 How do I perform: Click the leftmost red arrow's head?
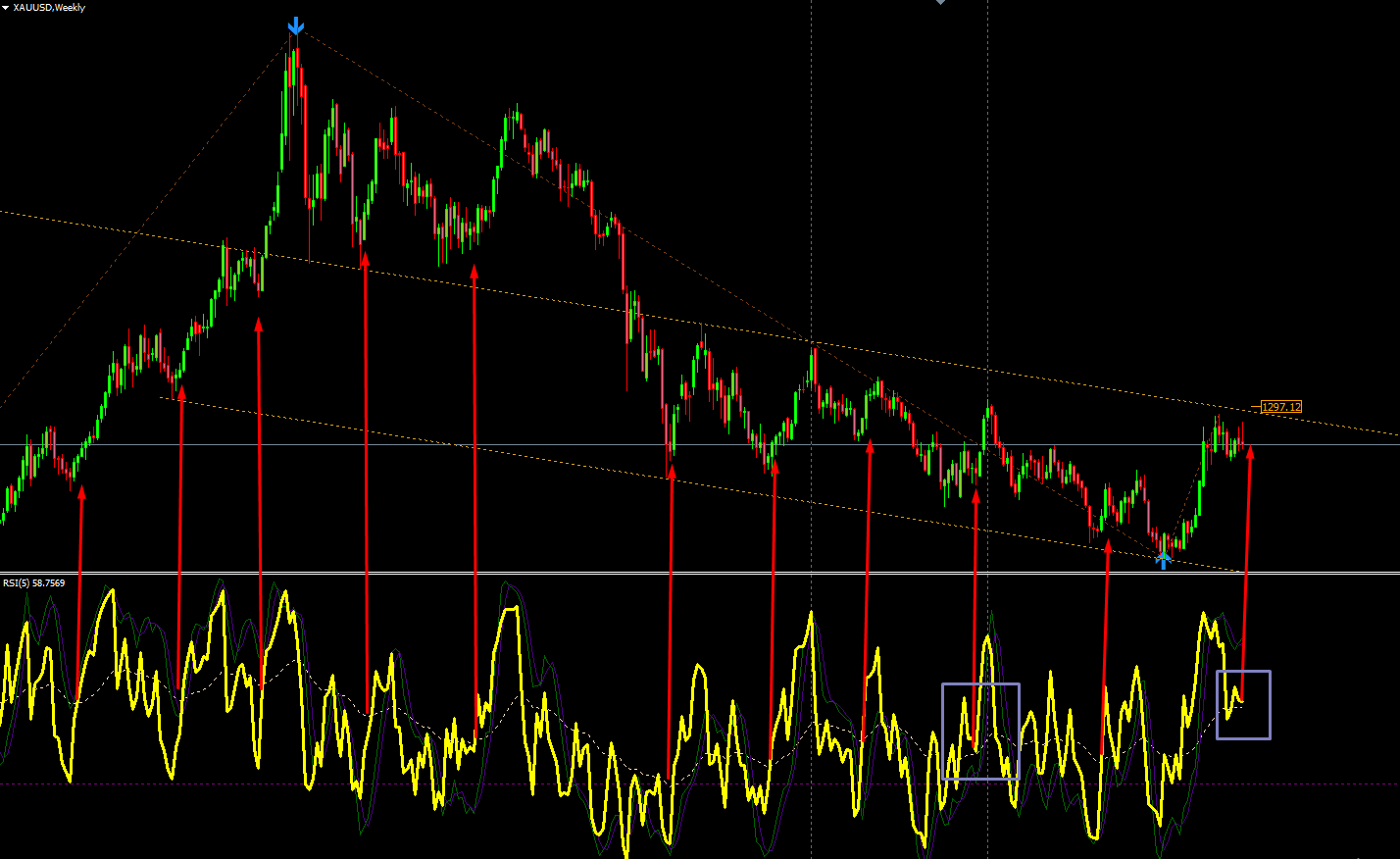click(x=81, y=493)
